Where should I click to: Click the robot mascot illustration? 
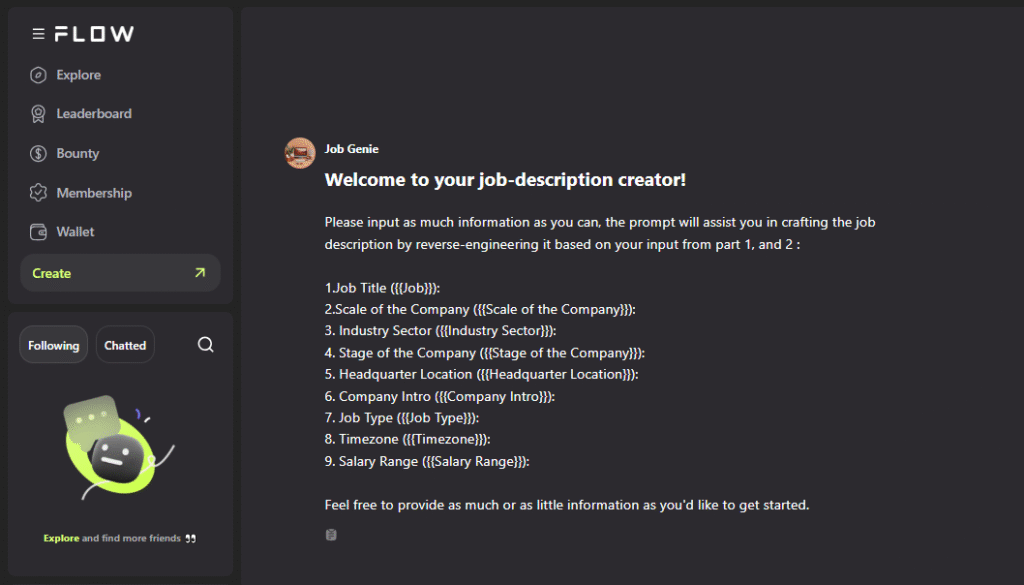coord(112,448)
